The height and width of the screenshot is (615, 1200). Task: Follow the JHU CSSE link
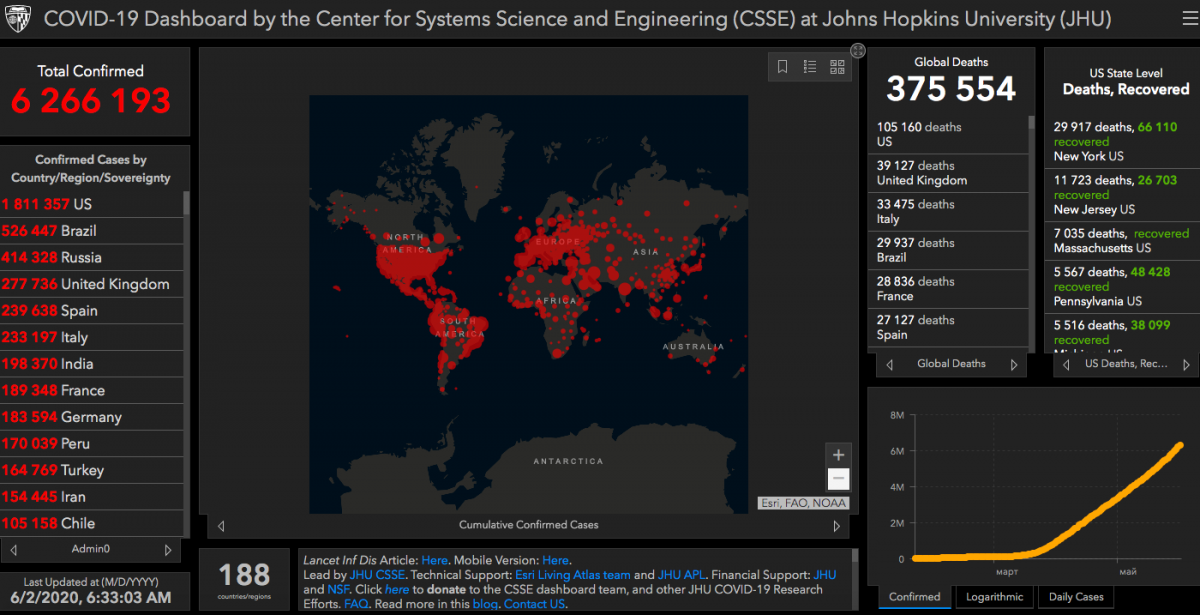[377, 575]
